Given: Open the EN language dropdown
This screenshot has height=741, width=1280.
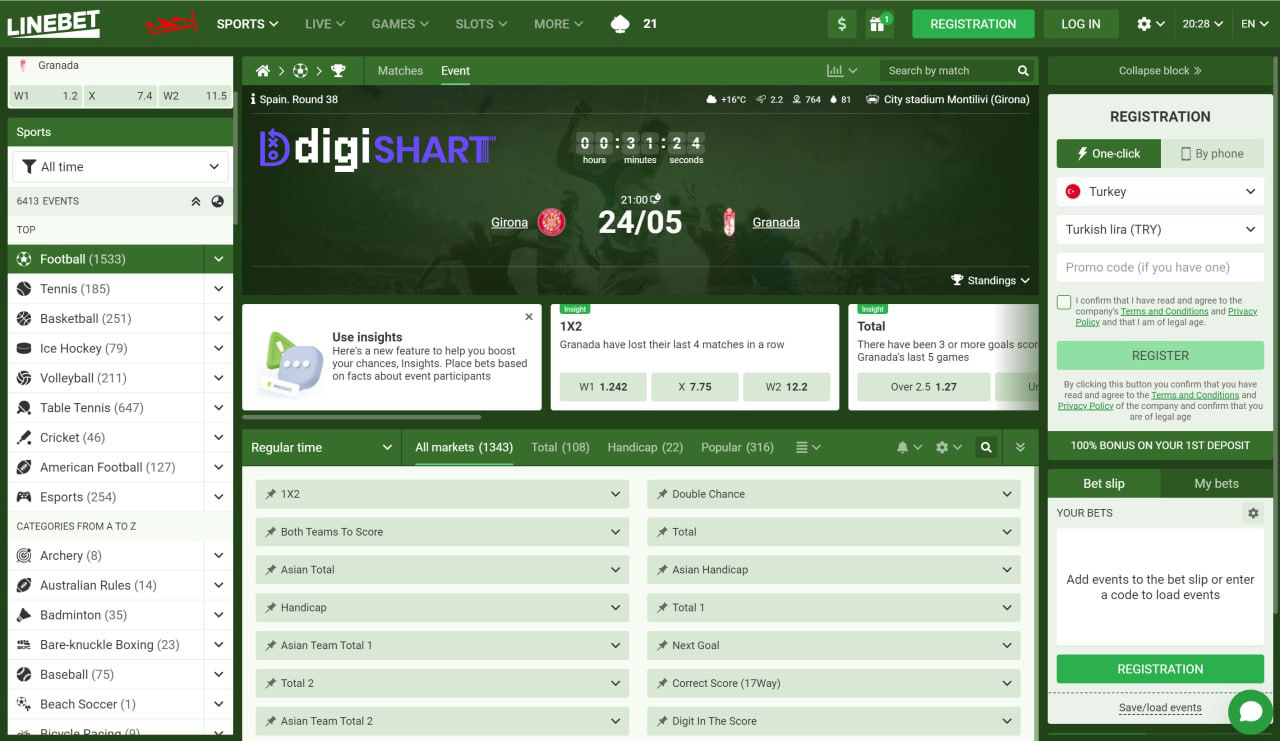Looking at the screenshot, I should [x=1255, y=24].
